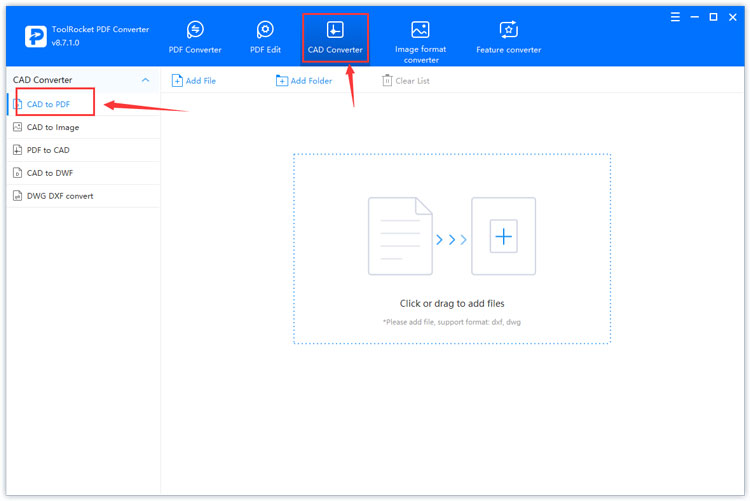This screenshot has height=501, width=750.
Task: Click the Image format converter picture icon
Action: point(420,30)
